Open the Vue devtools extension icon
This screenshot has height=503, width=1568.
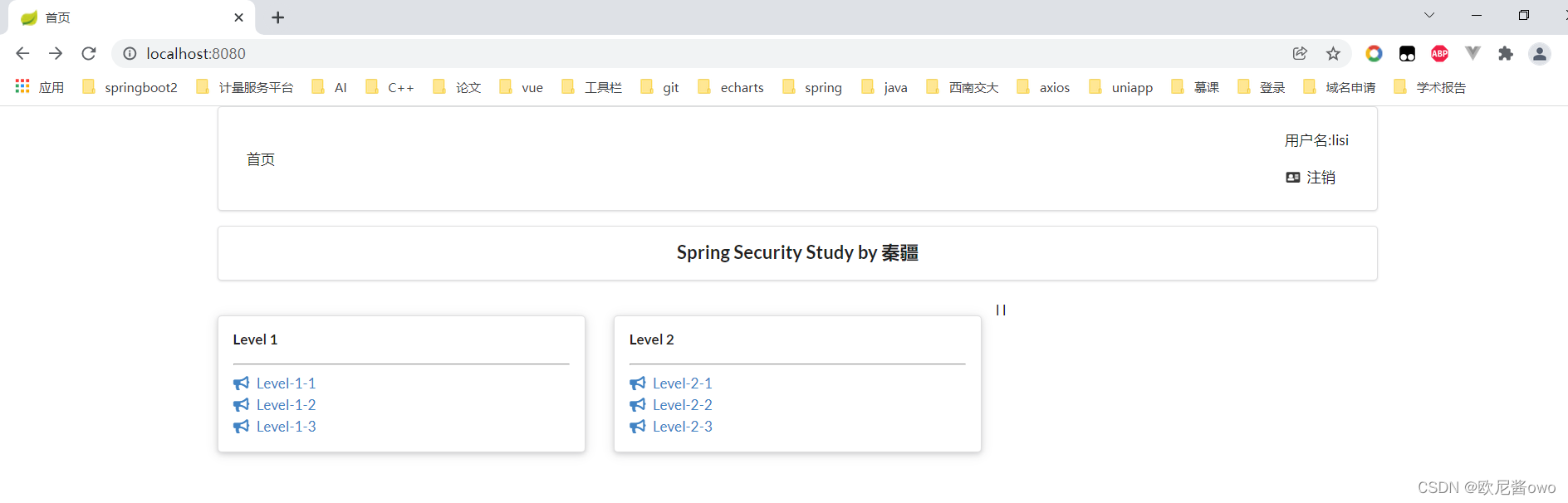coord(1472,53)
